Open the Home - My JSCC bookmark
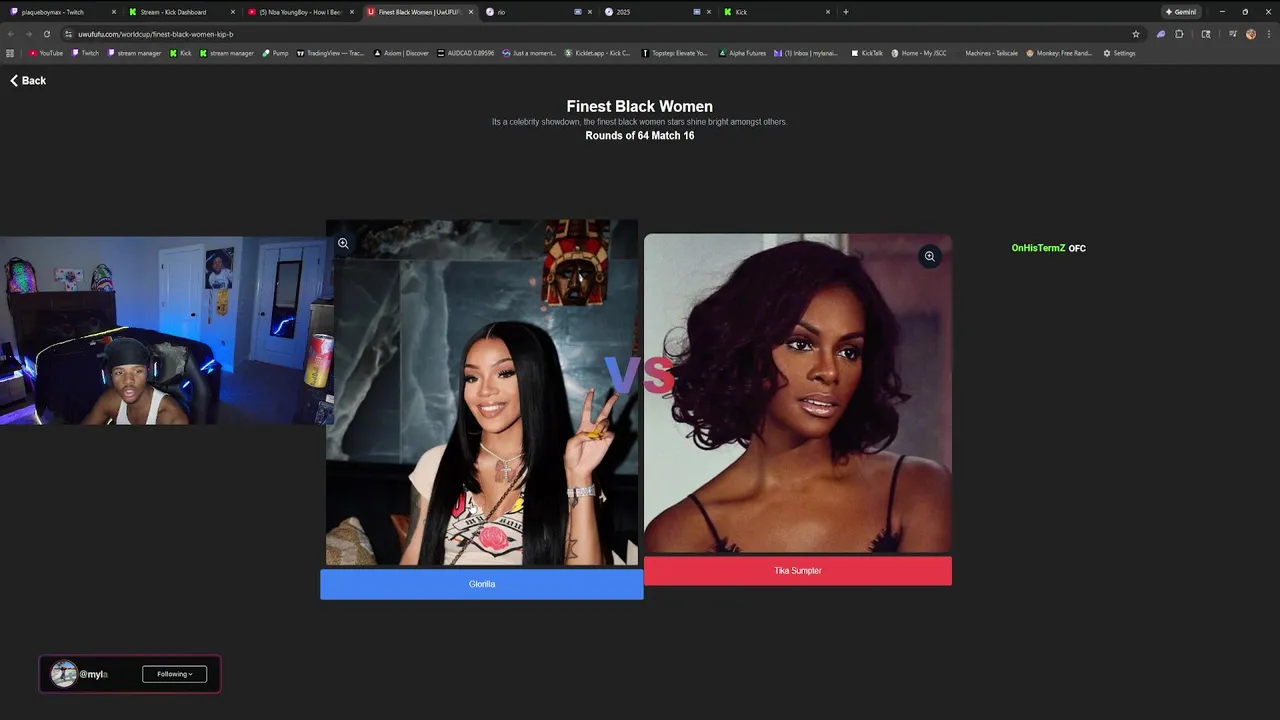The image size is (1280, 720). (919, 53)
